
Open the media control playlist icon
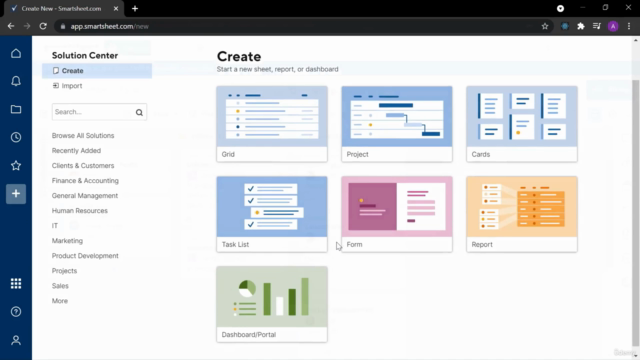click(x=597, y=26)
